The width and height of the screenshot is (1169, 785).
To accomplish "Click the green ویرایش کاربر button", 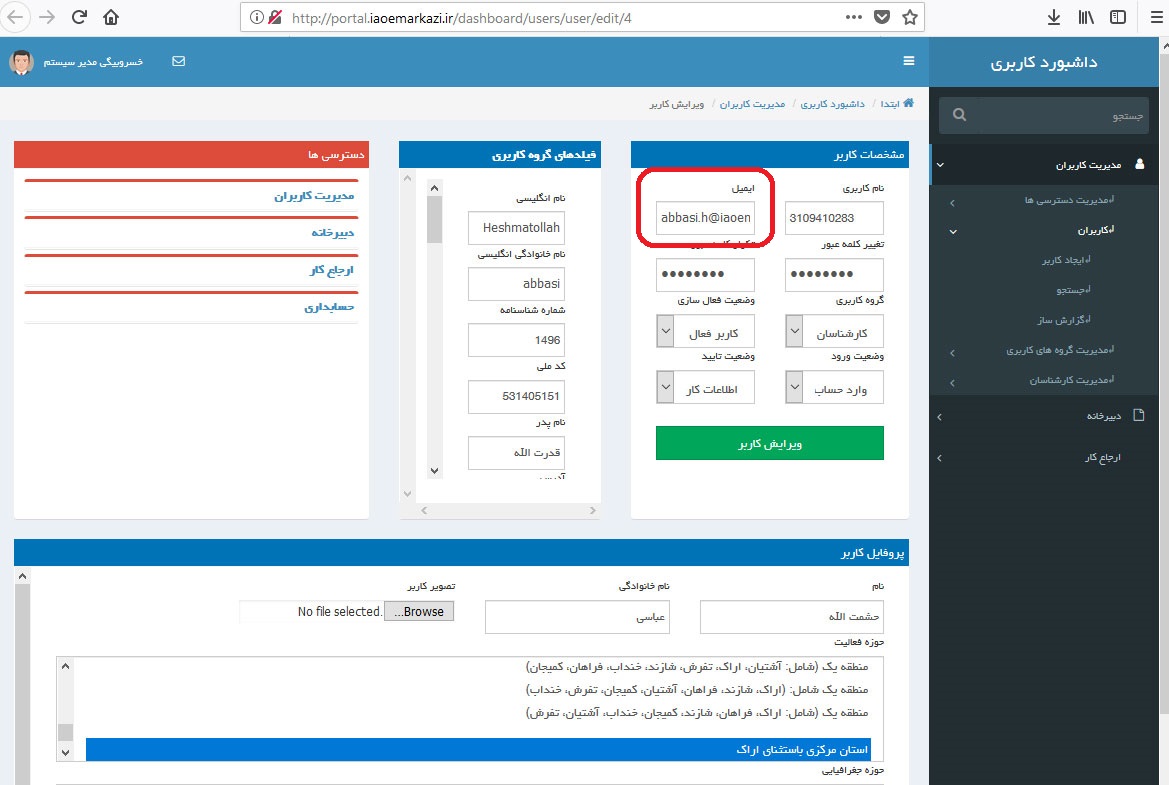I will point(769,443).
